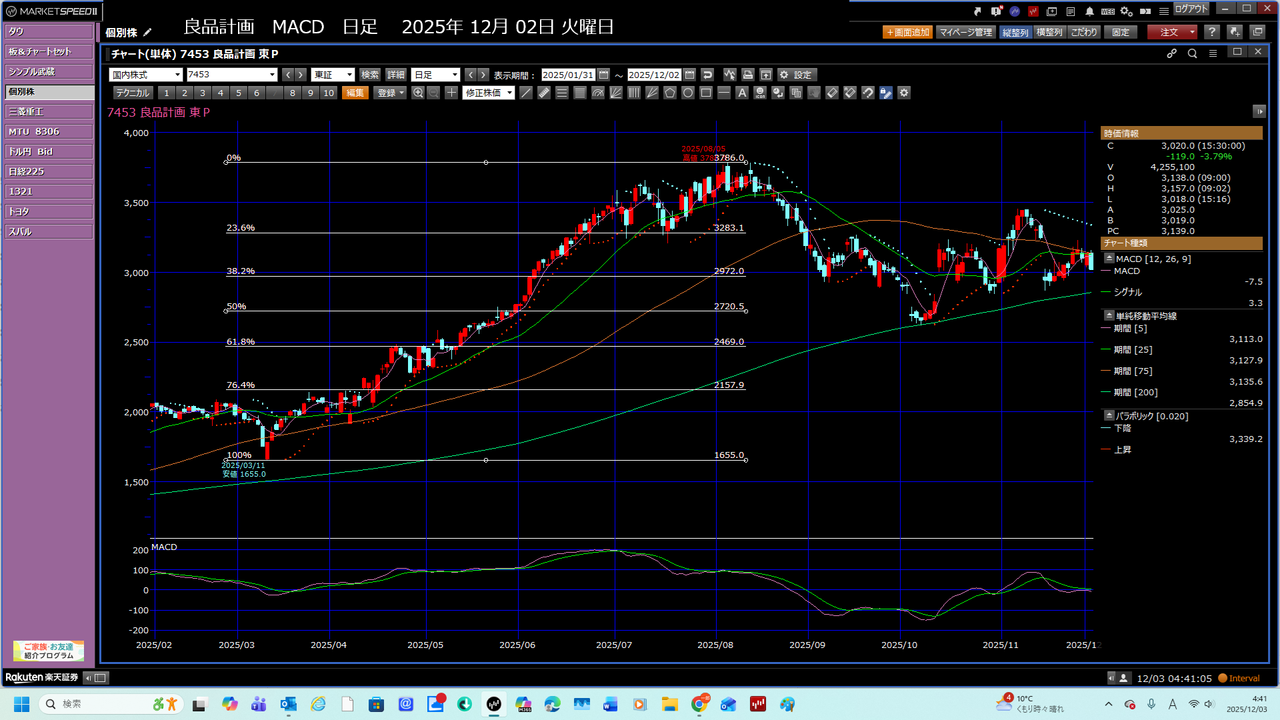Click the end date field 2025/12/02
The height and width of the screenshot is (720, 1280).
pos(654,75)
